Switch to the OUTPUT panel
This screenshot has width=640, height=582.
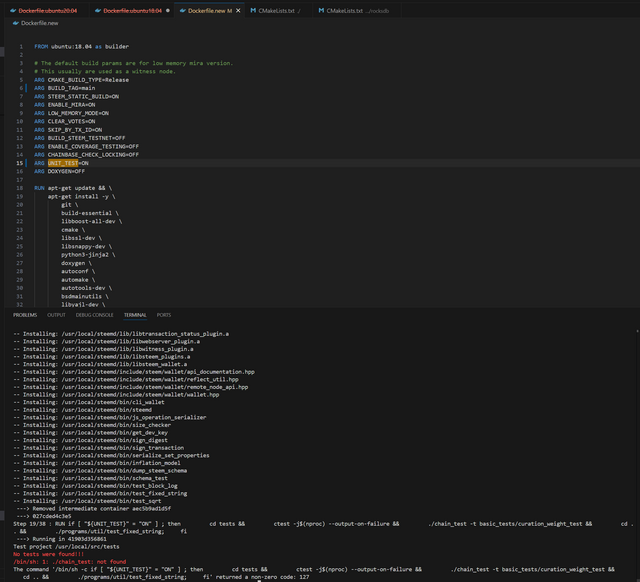pyautogui.click(x=56, y=315)
